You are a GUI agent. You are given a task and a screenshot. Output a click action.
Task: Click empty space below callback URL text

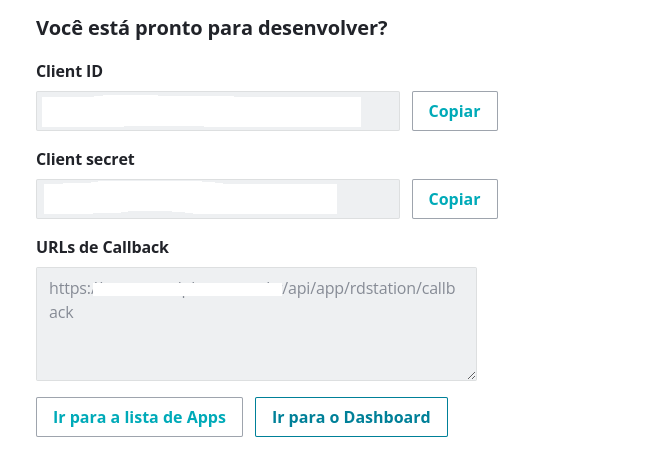pyautogui.click(x=256, y=350)
